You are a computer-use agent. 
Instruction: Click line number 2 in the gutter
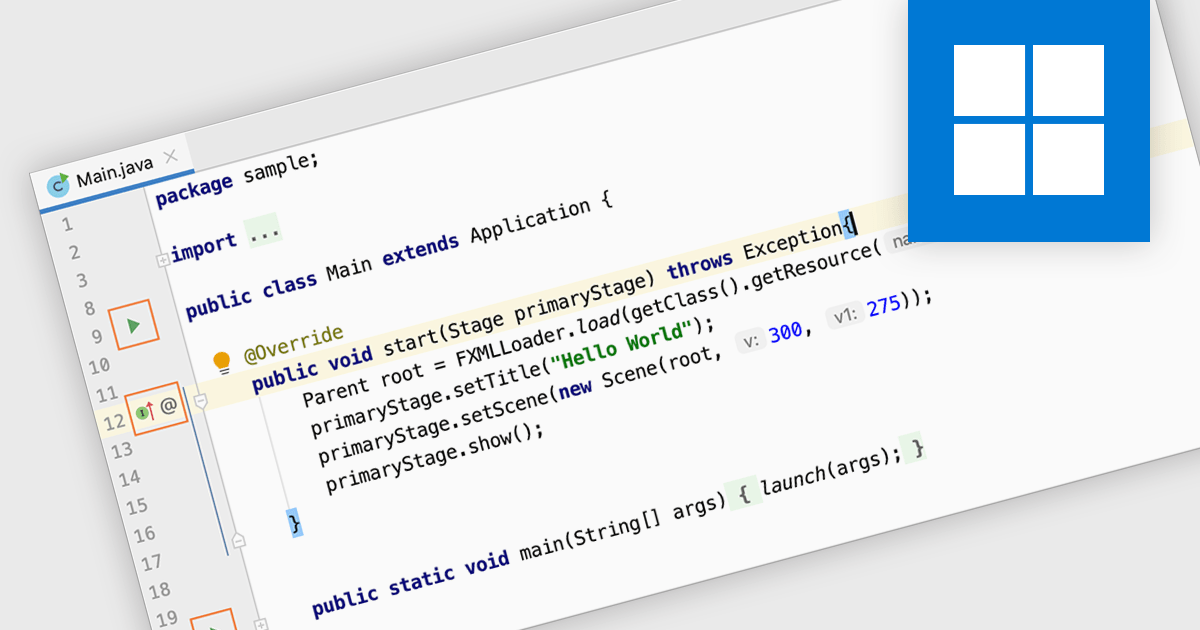(x=74, y=253)
